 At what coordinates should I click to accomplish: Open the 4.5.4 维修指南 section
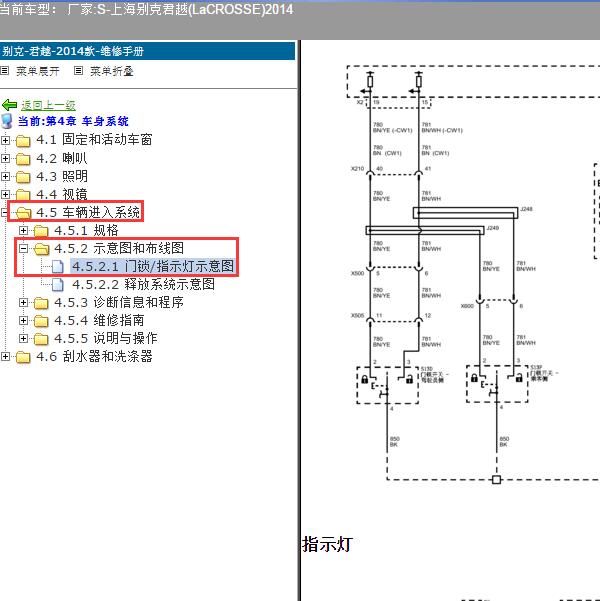pos(99,320)
